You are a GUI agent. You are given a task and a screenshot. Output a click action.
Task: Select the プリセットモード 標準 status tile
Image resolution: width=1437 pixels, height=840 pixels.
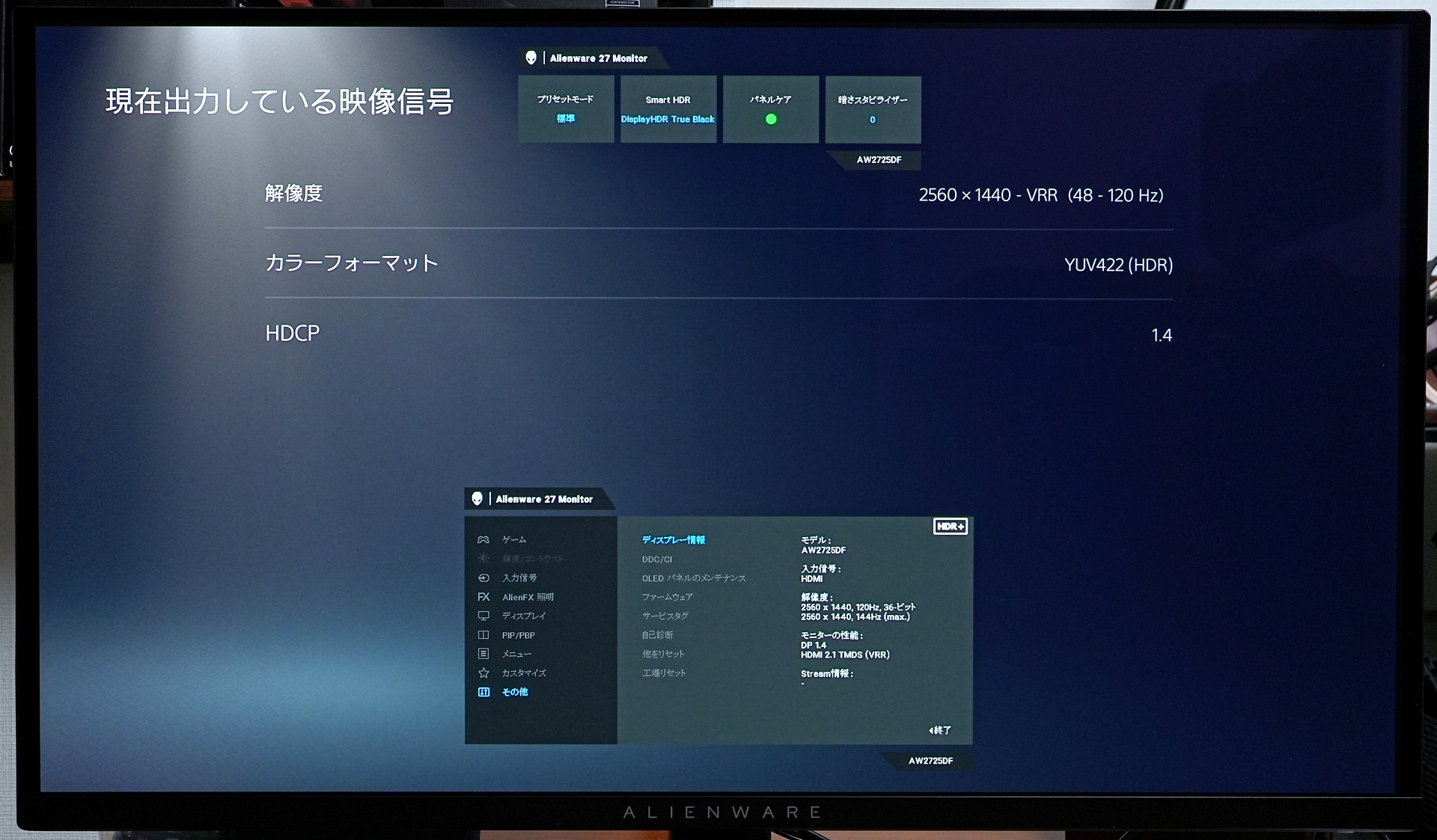(x=566, y=109)
